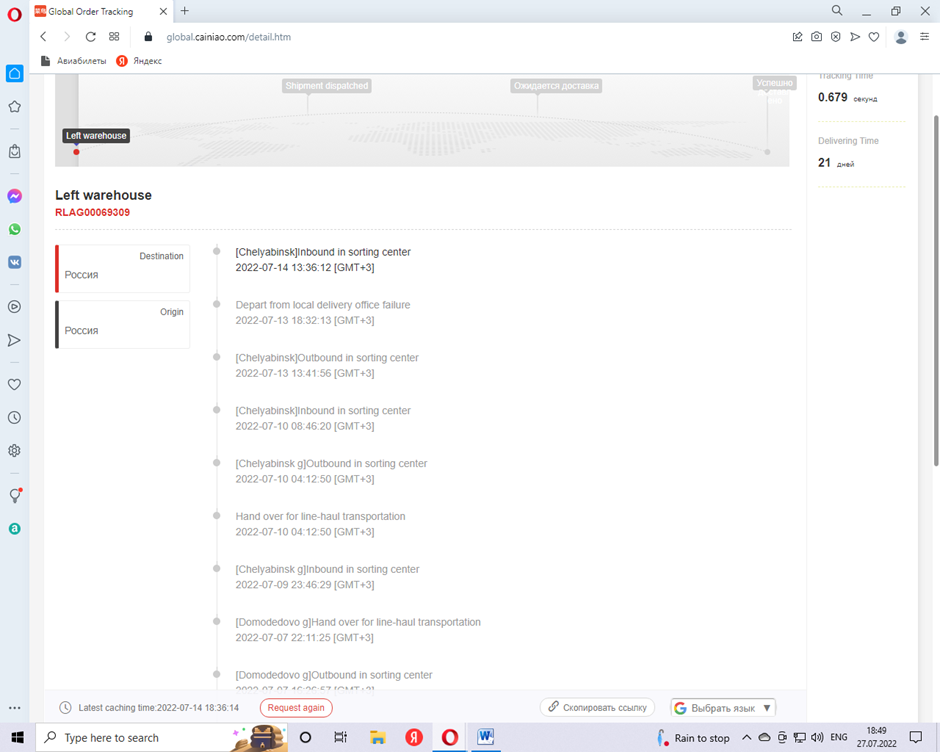
Task: Click the Request again button
Action: tap(296, 708)
